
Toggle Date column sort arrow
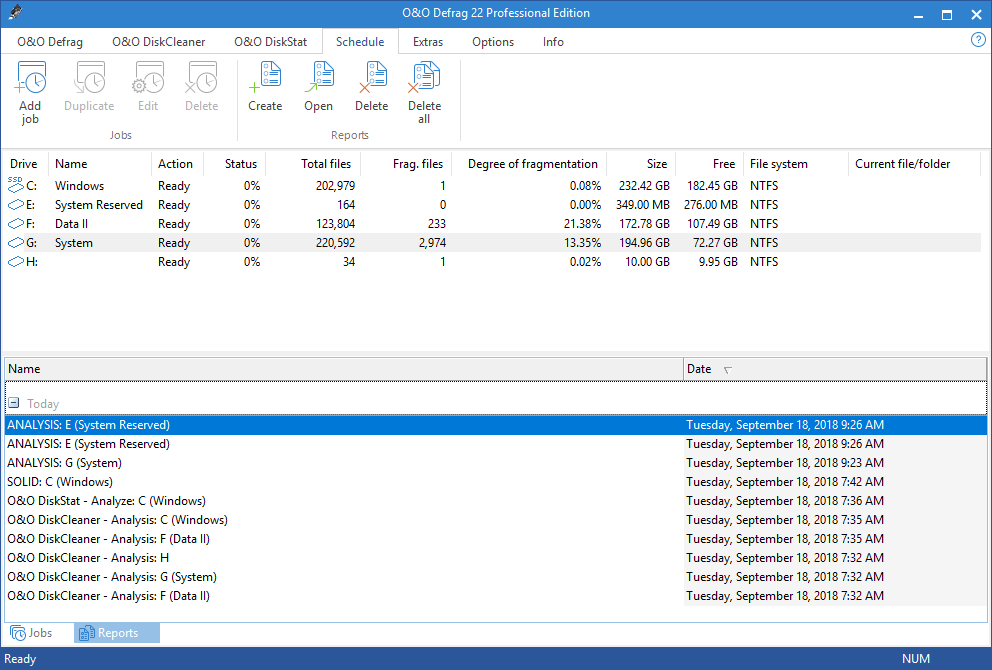(x=728, y=370)
